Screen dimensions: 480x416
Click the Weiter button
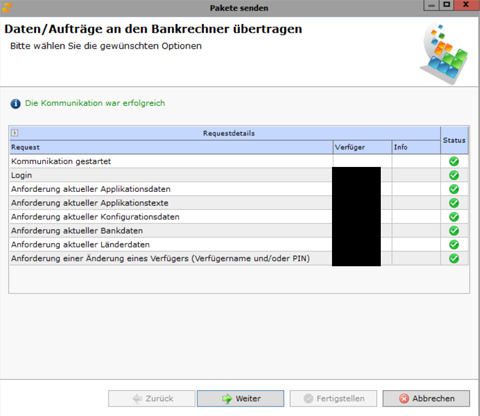(x=240, y=398)
